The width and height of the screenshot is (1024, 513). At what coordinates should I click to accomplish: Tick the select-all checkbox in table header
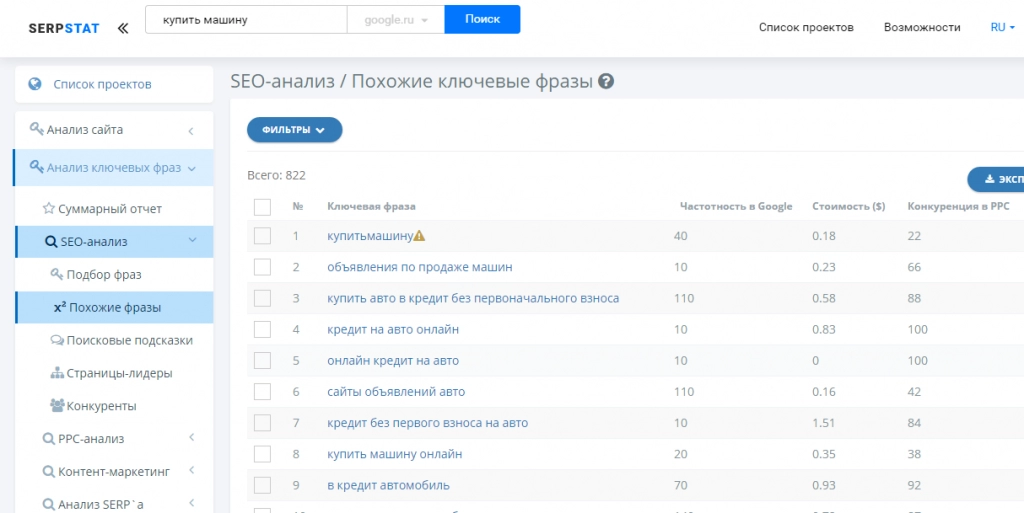[x=263, y=207]
